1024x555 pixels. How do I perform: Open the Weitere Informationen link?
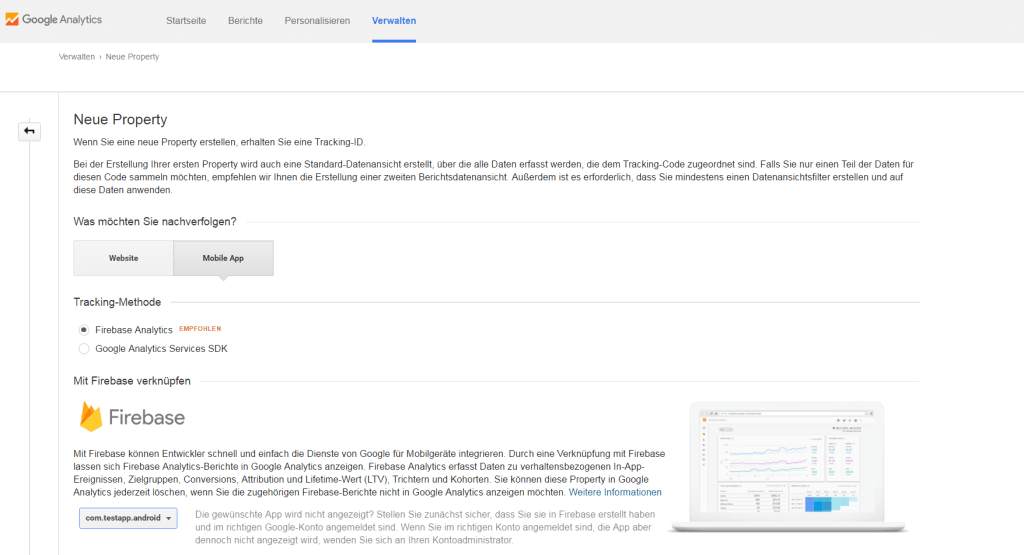coord(615,492)
